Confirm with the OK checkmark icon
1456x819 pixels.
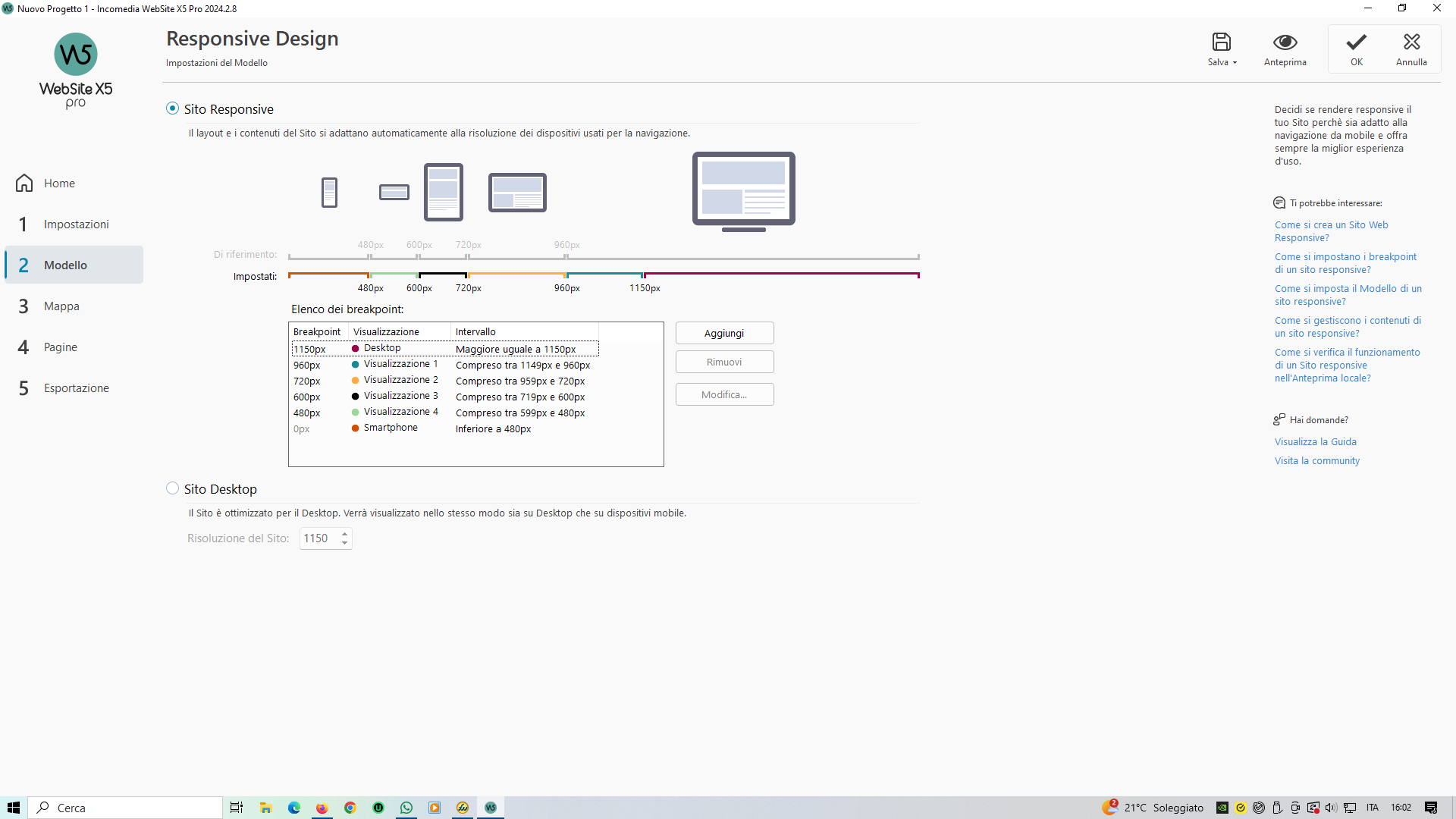[x=1356, y=42]
